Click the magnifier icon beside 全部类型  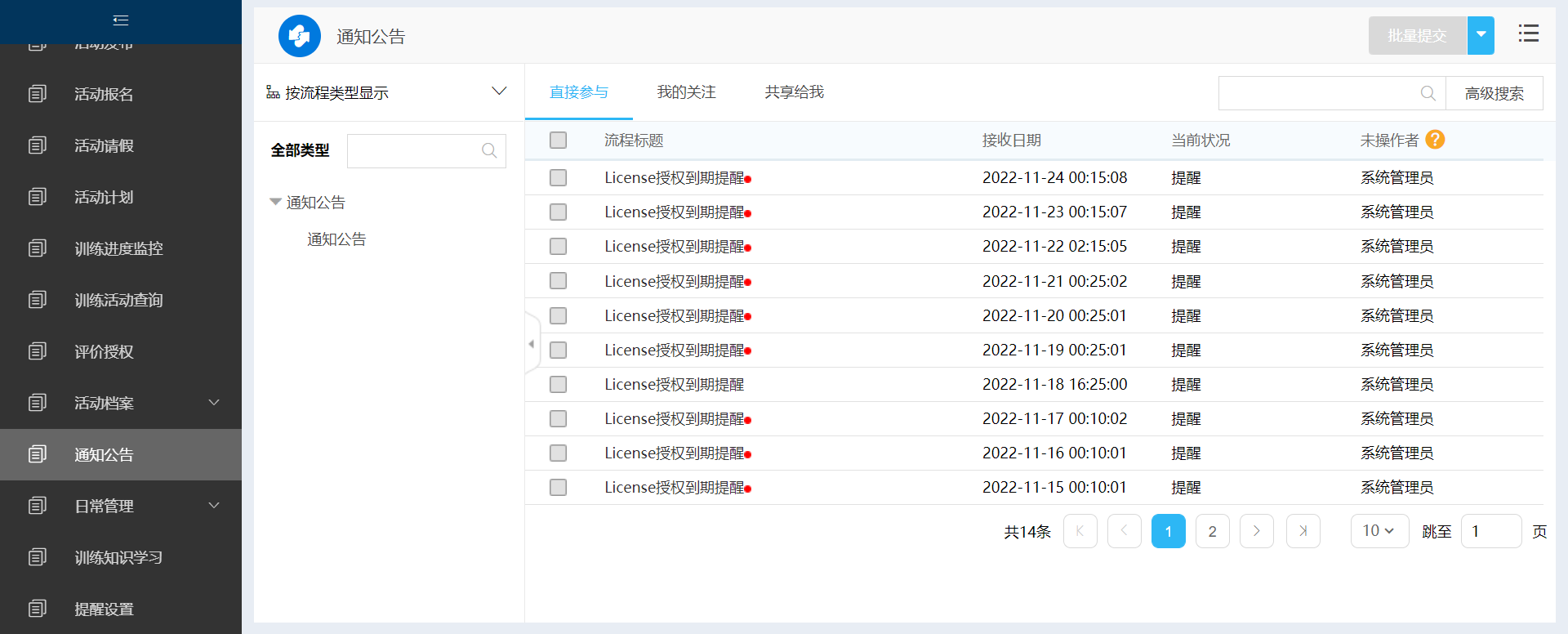pos(489,150)
